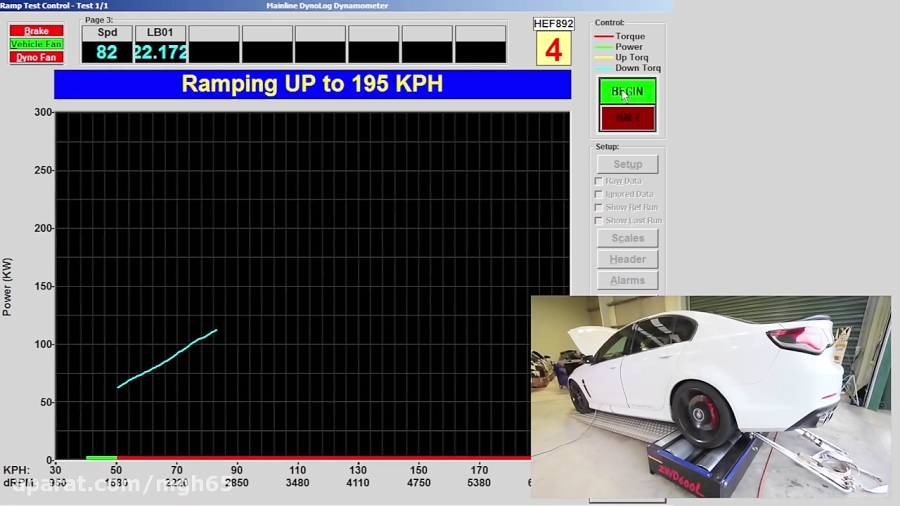Enable the Show Last Run checkbox

coord(599,220)
